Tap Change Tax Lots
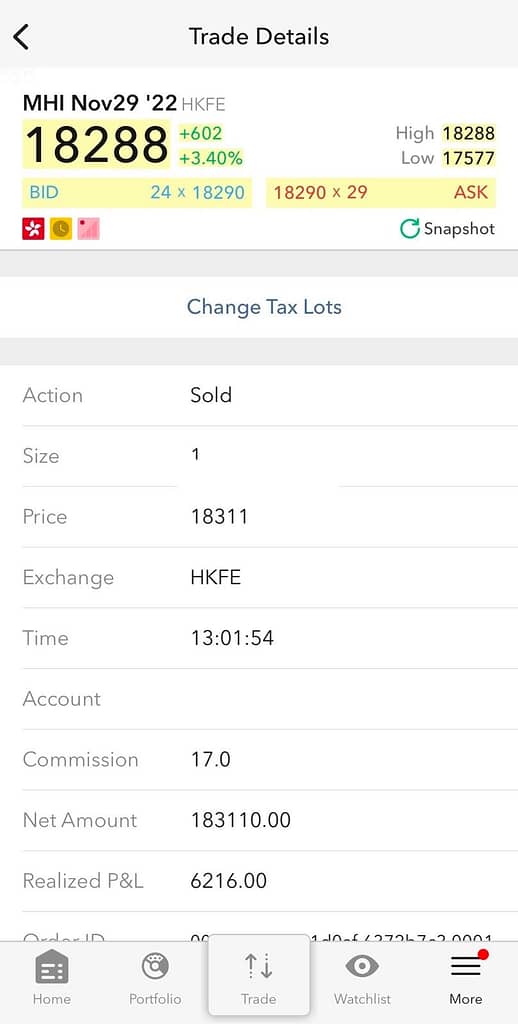The width and height of the screenshot is (518, 1024). click(x=264, y=307)
